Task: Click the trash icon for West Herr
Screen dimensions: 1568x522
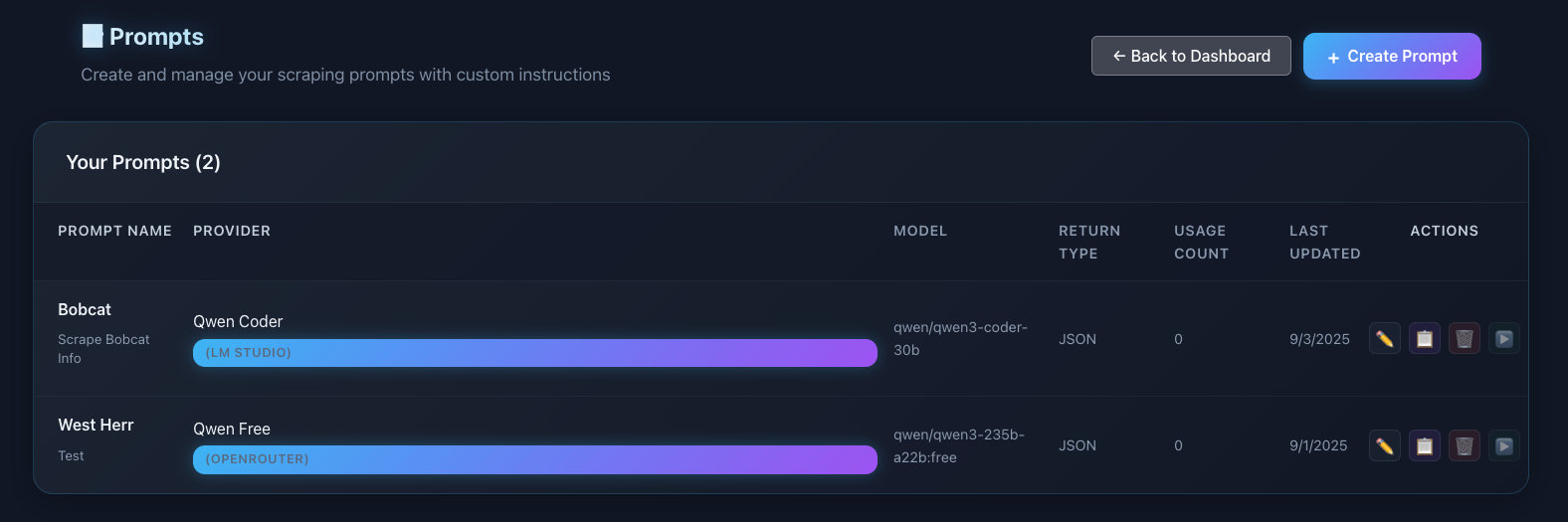Action: click(x=1464, y=445)
